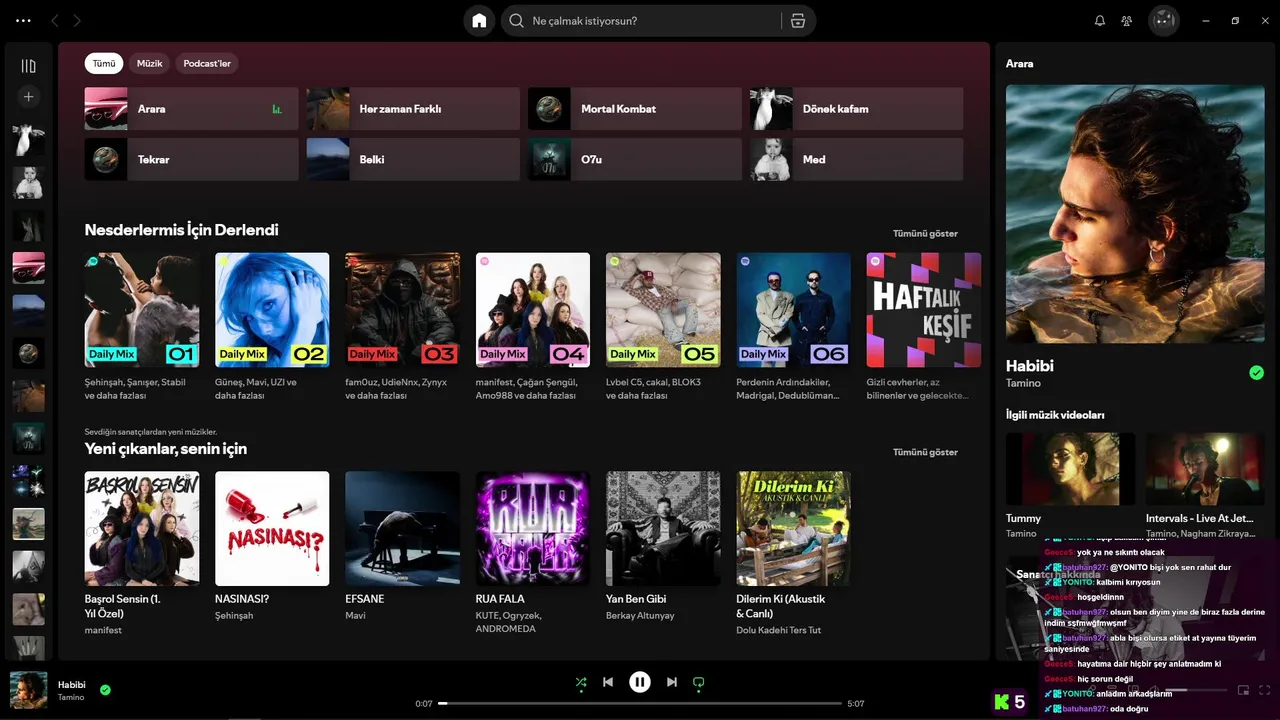Open RUA FALA album cover

pos(533,528)
